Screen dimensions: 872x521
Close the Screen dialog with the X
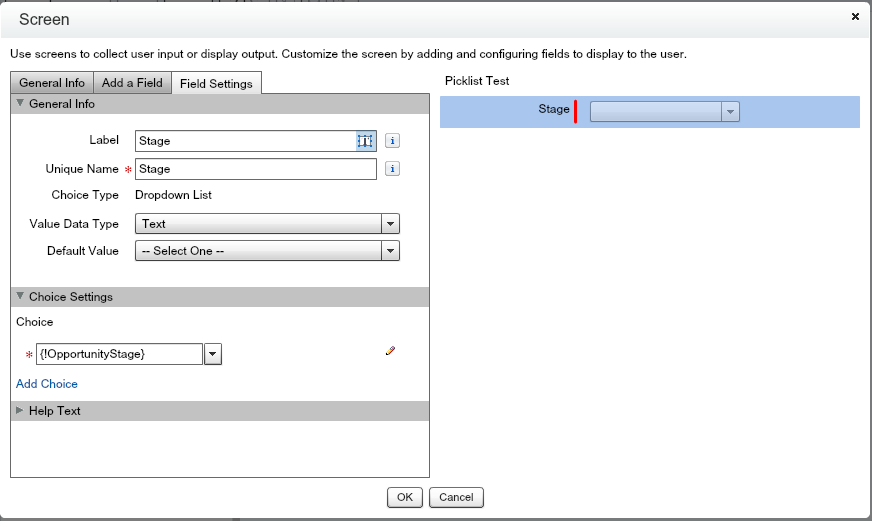[x=855, y=17]
